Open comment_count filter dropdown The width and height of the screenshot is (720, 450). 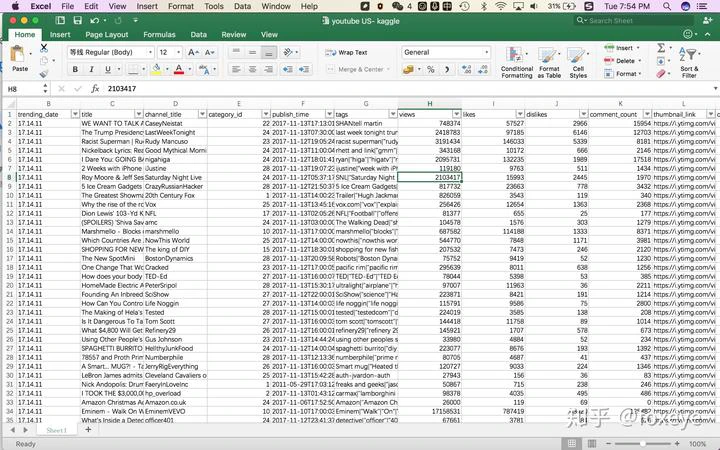point(647,114)
